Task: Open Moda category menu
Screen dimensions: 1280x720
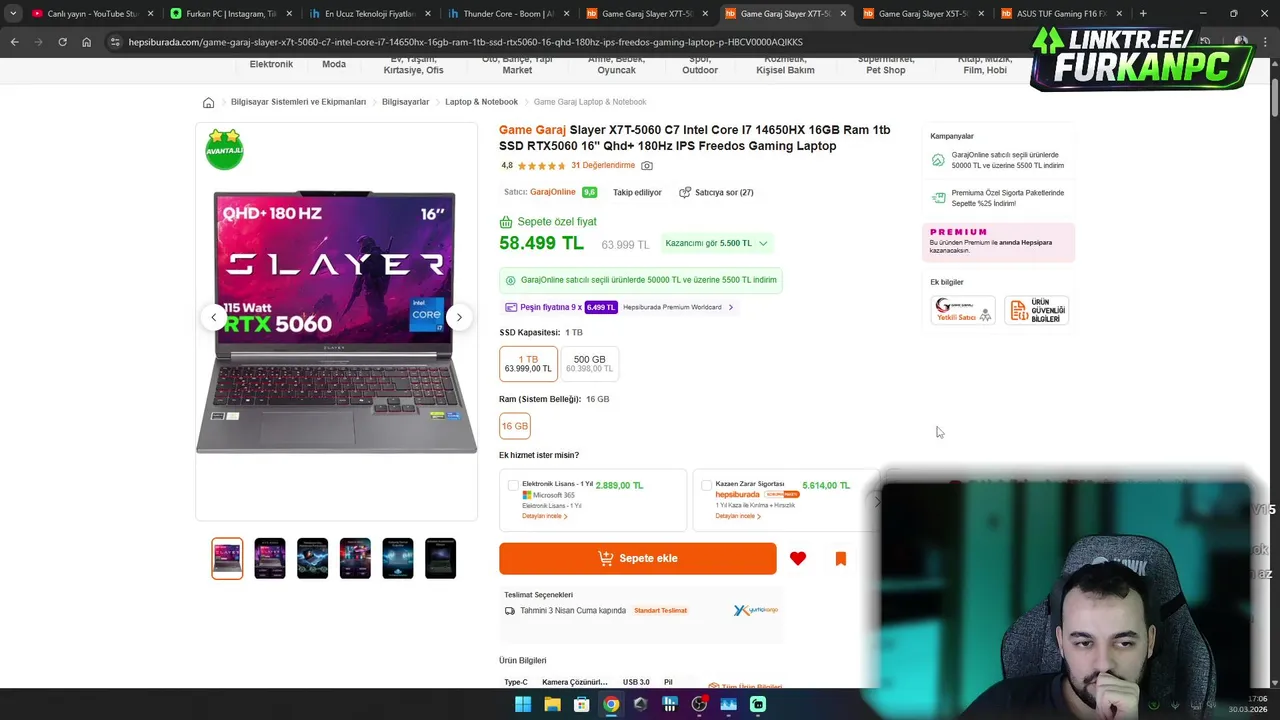Action: (x=334, y=64)
